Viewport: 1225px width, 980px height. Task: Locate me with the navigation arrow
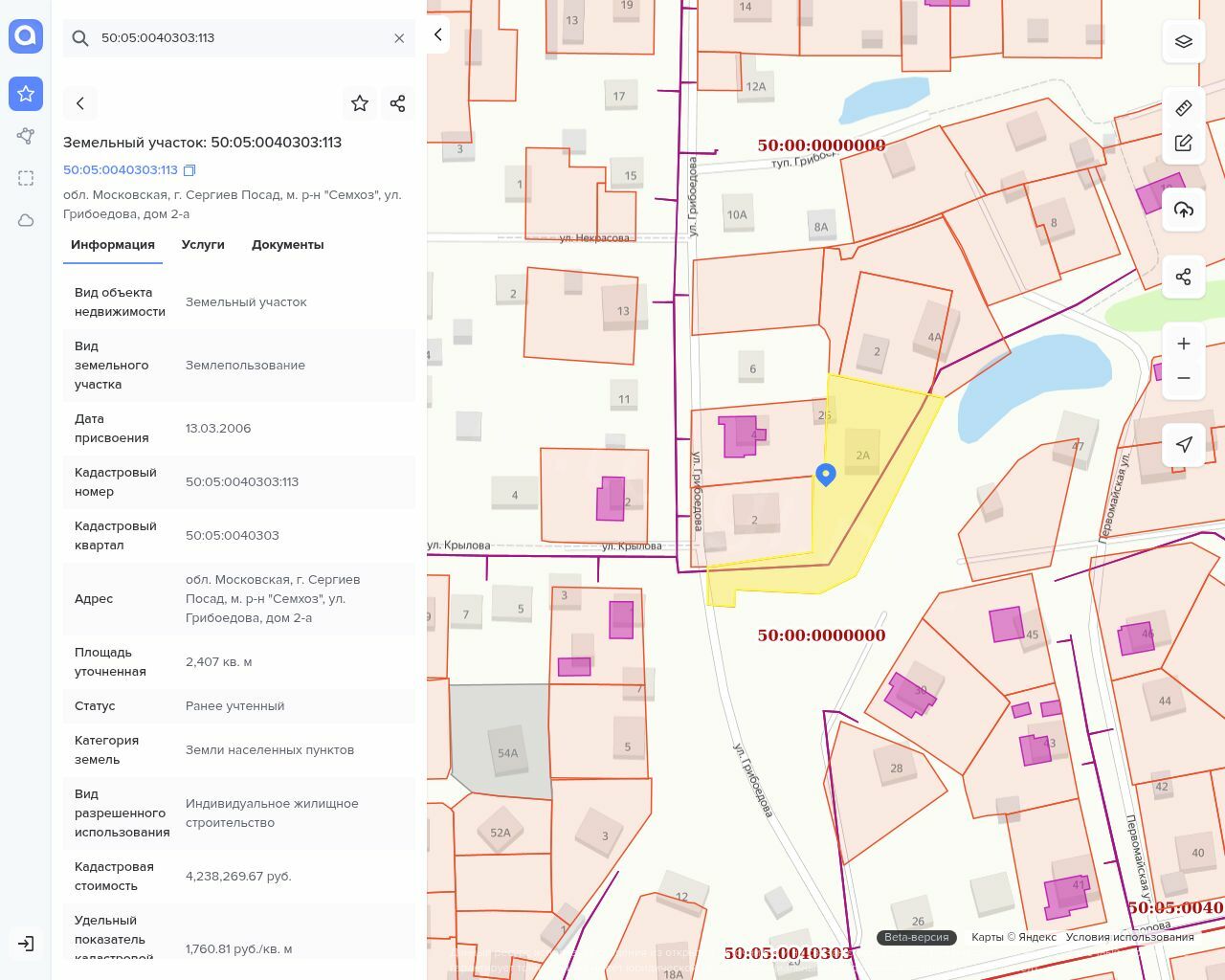click(x=1184, y=444)
